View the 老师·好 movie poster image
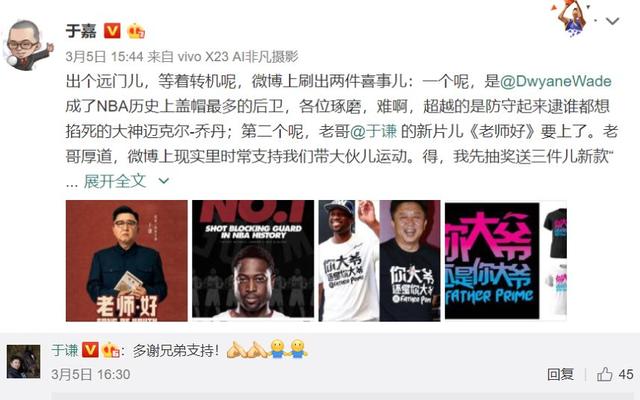 127,260
